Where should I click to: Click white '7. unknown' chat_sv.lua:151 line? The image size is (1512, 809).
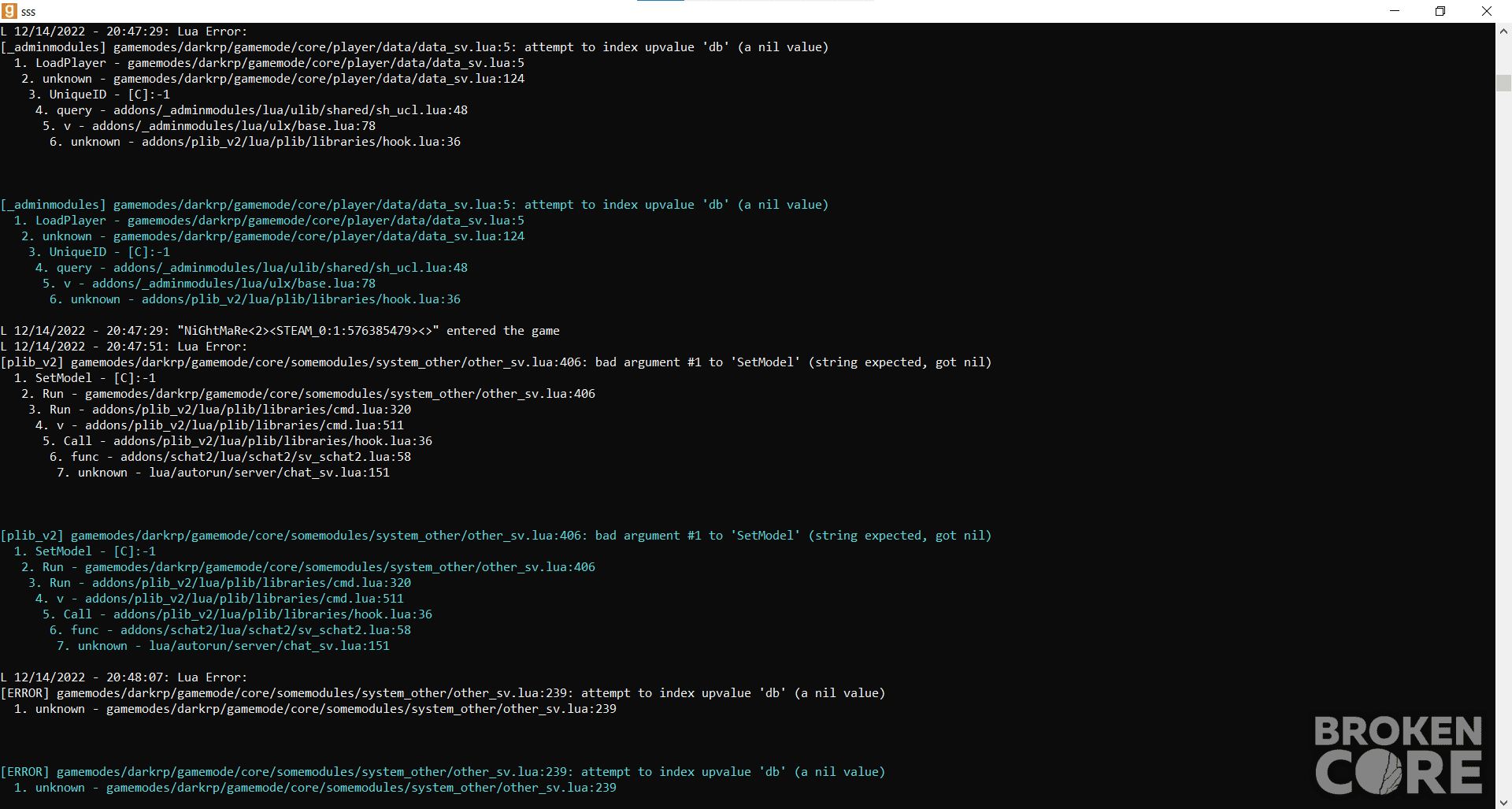click(x=223, y=473)
